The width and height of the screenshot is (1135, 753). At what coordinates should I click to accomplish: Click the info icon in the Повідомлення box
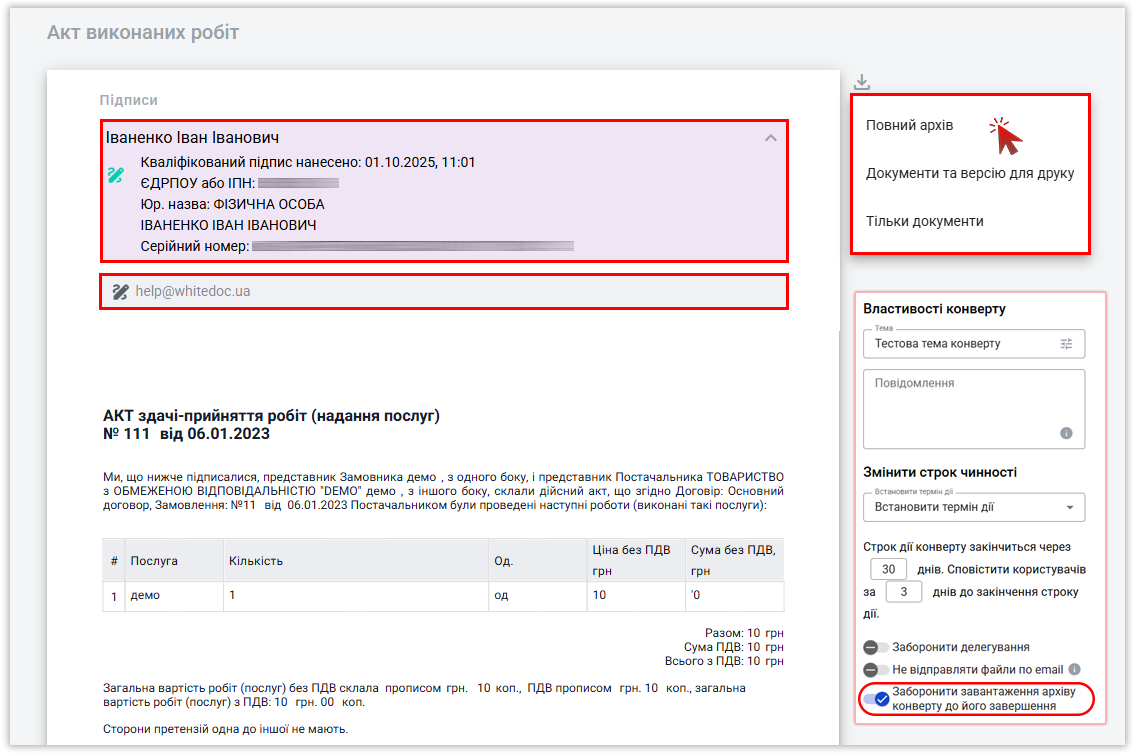tap(1066, 433)
